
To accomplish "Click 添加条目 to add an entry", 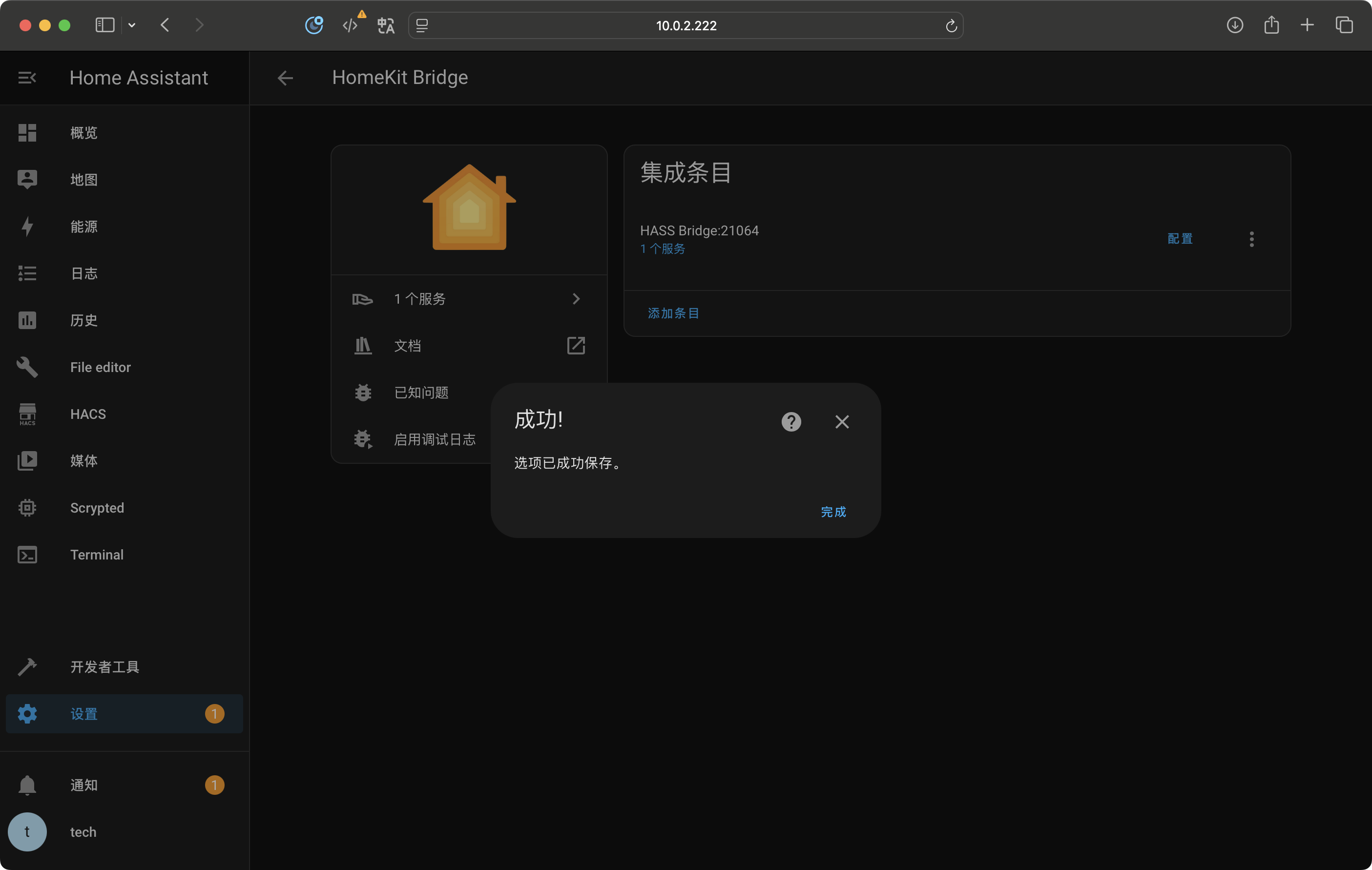I will 673,313.
